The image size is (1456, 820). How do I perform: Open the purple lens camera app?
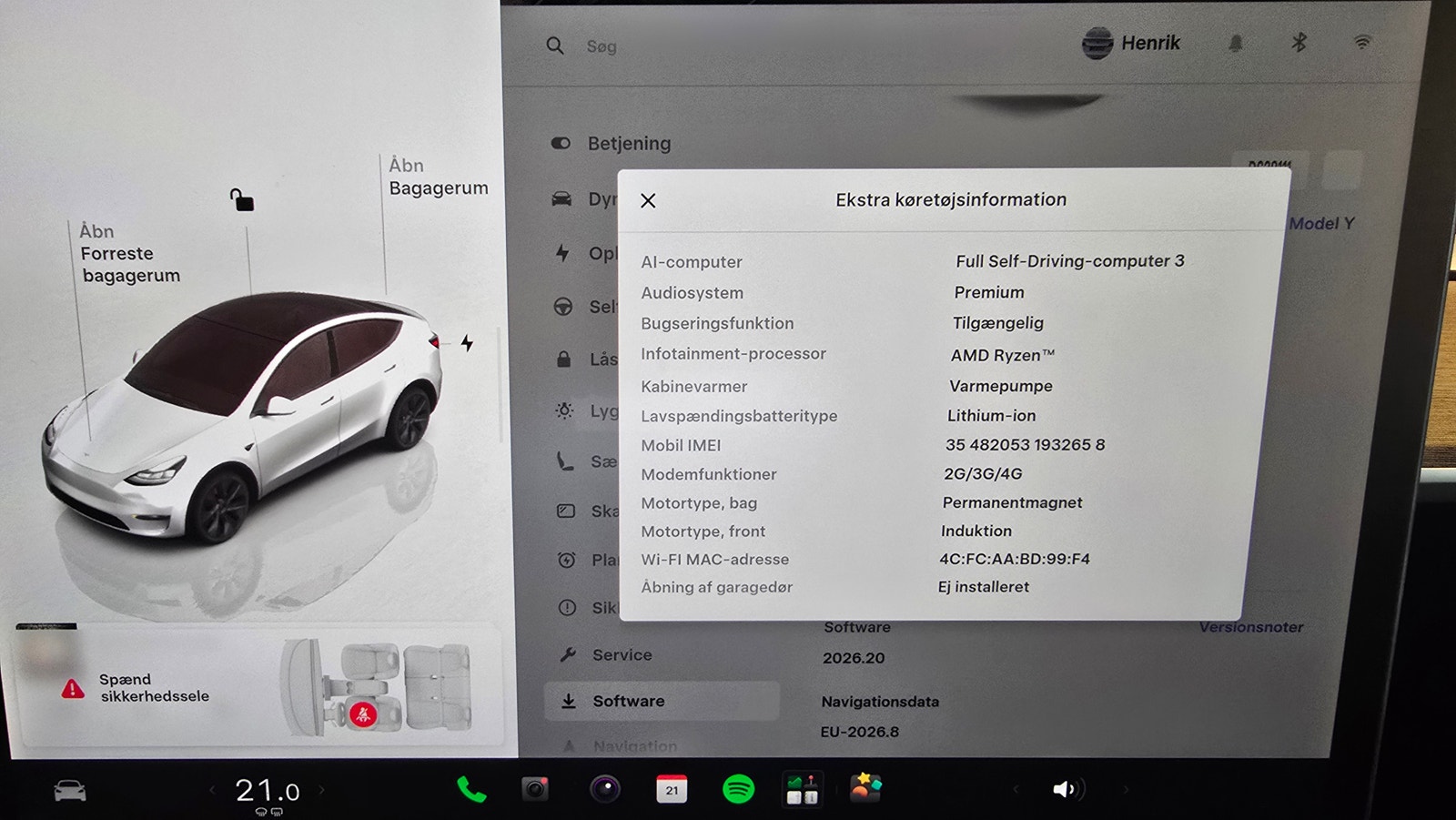tap(605, 788)
